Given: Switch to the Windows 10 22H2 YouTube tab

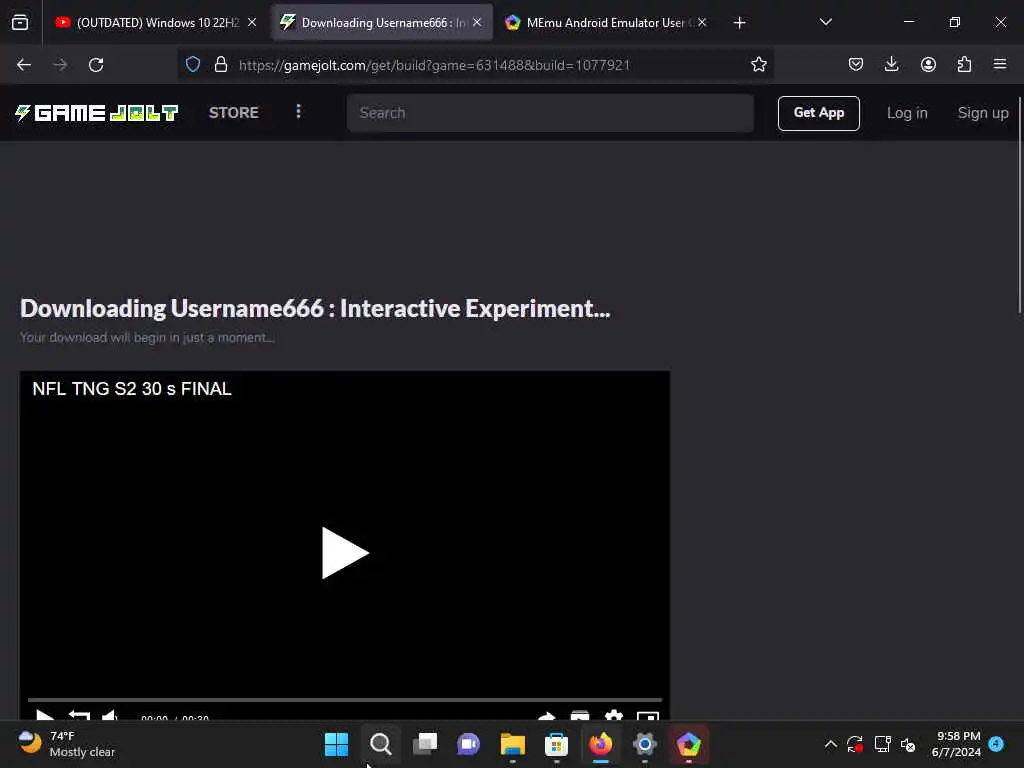Looking at the screenshot, I should (x=155, y=22).
